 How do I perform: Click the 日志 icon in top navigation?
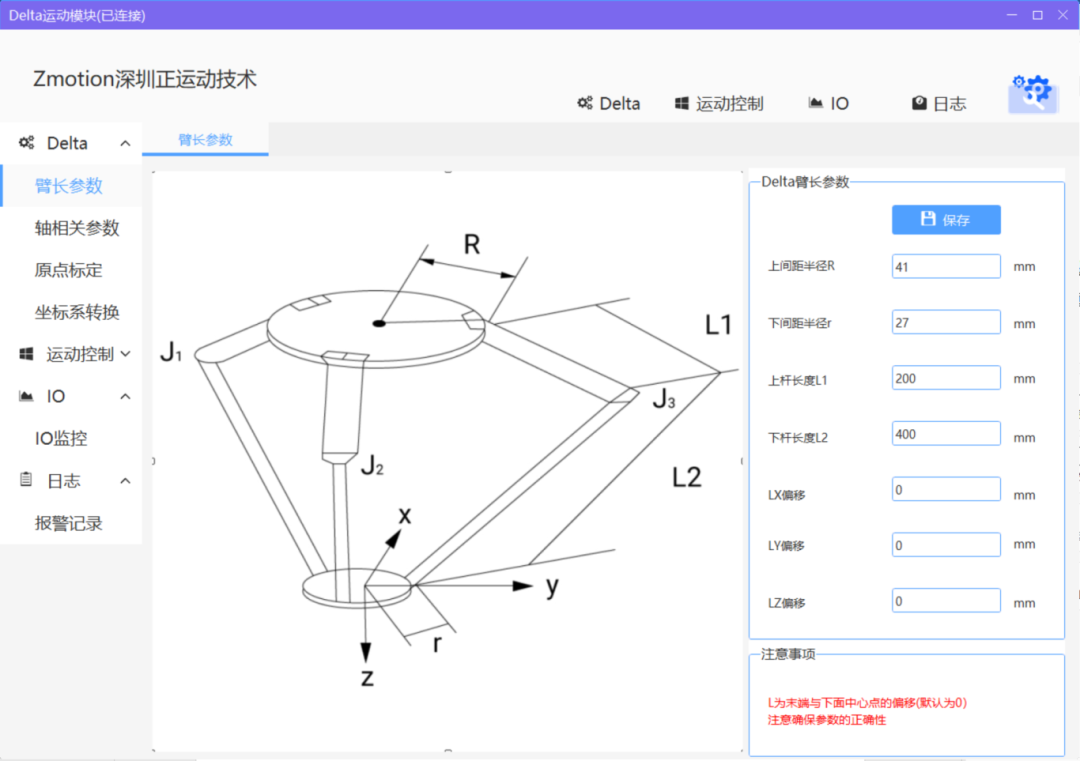click(919, 103)
